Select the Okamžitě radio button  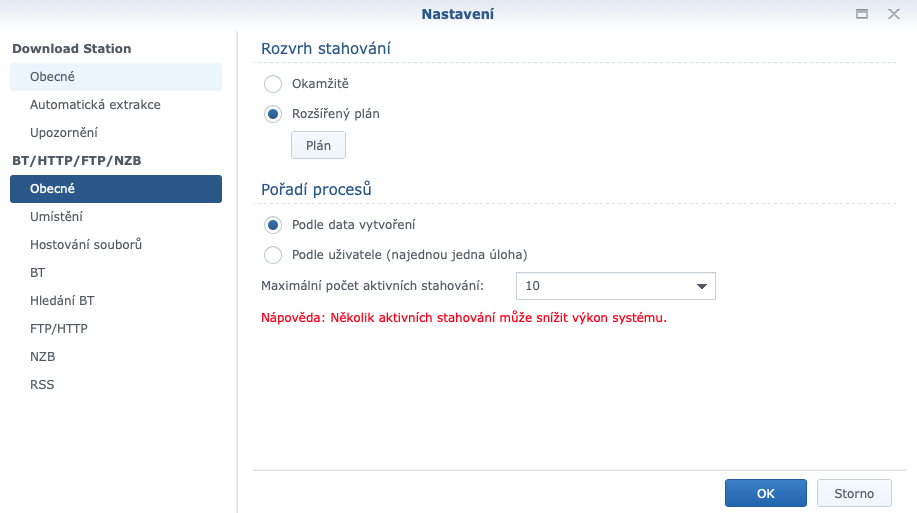pos(273,84)
